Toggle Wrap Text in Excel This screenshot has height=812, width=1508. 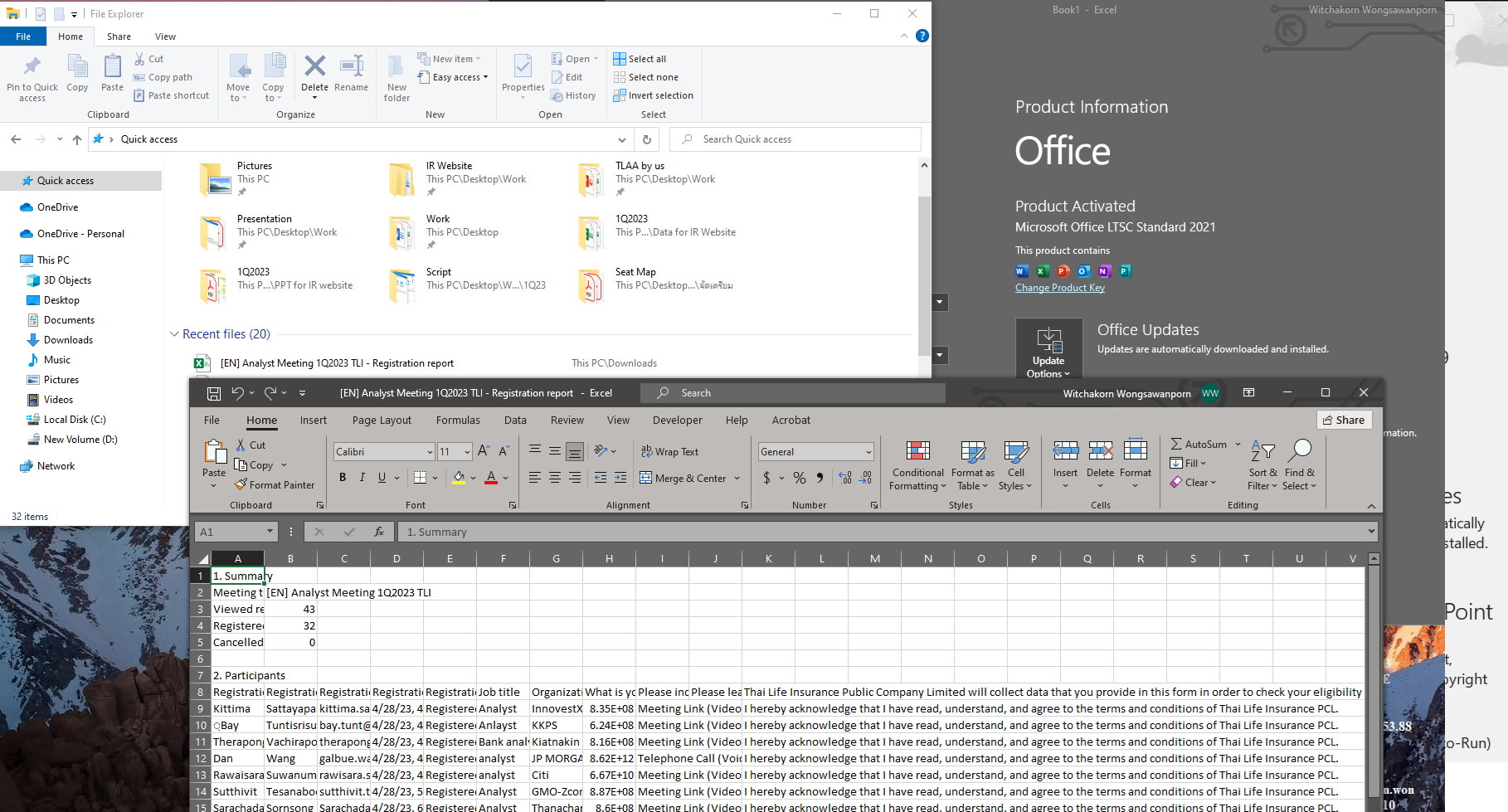click(x=669, y=452)
